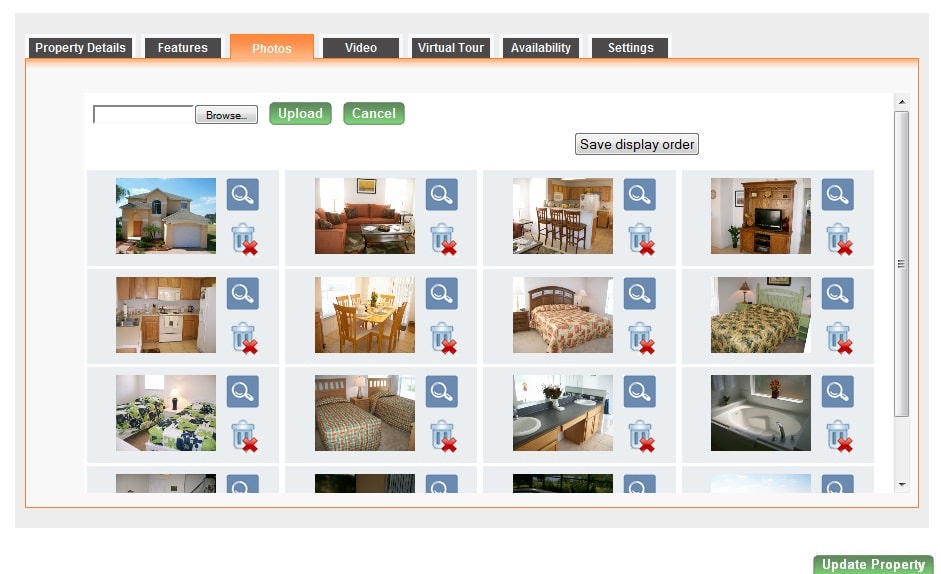This screenshot has height=574, width=941.
Task: Select the kitchen white stove thumbnail
Action: (166, 315)
